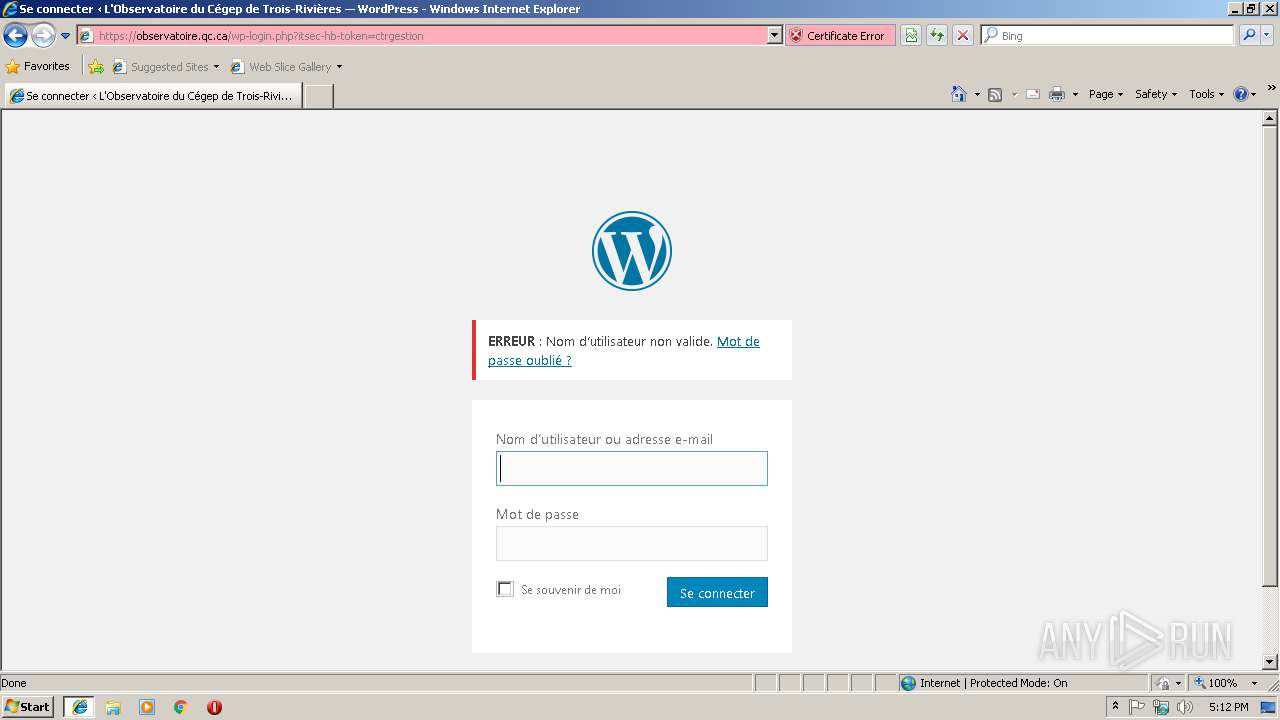Expand search provider dropdown arrow
Screen dimensions: 1280x720
1267,35
